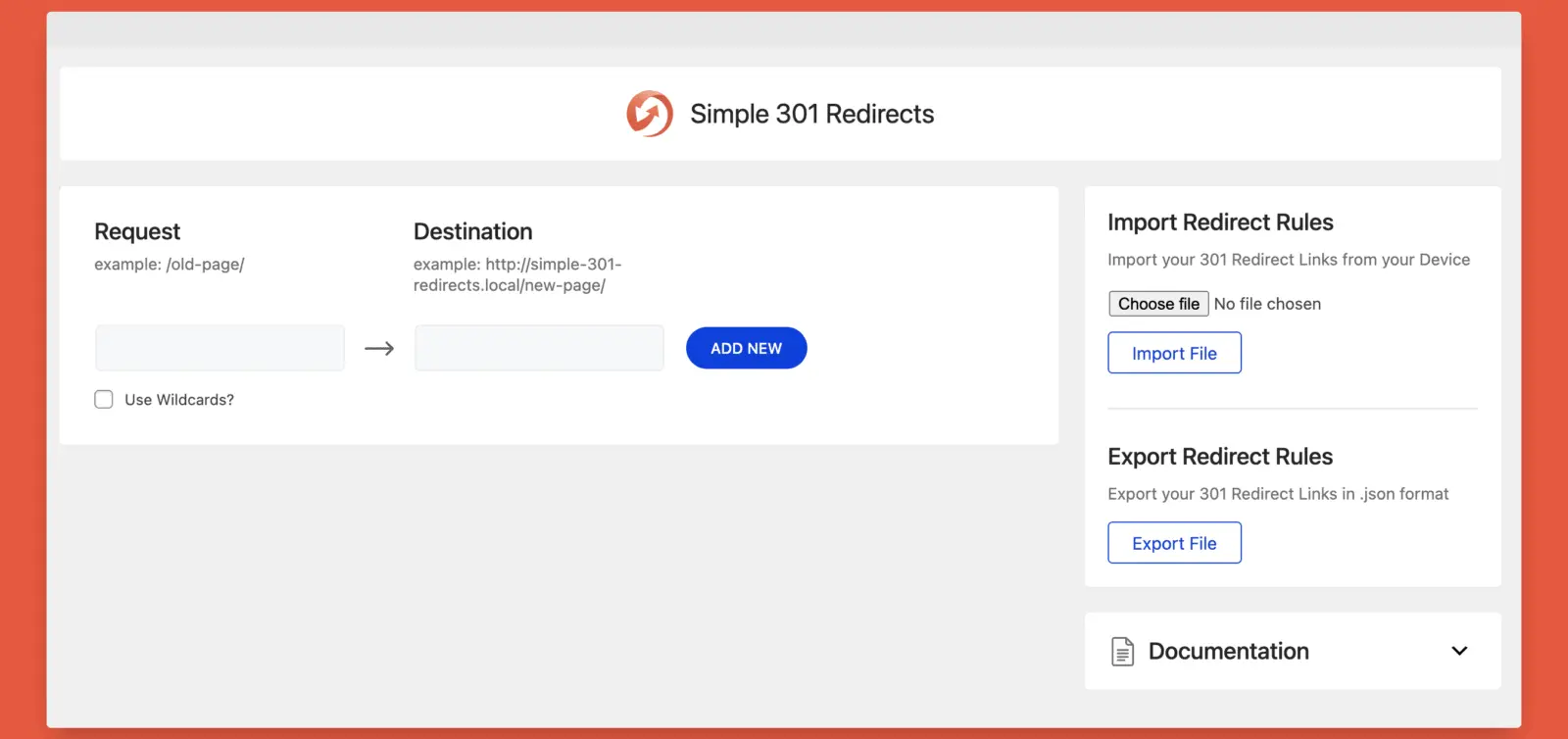The width and height of the screenshot is (1568, 739).
Task: Click the Documentation heading text
Action: (1229, 651)
